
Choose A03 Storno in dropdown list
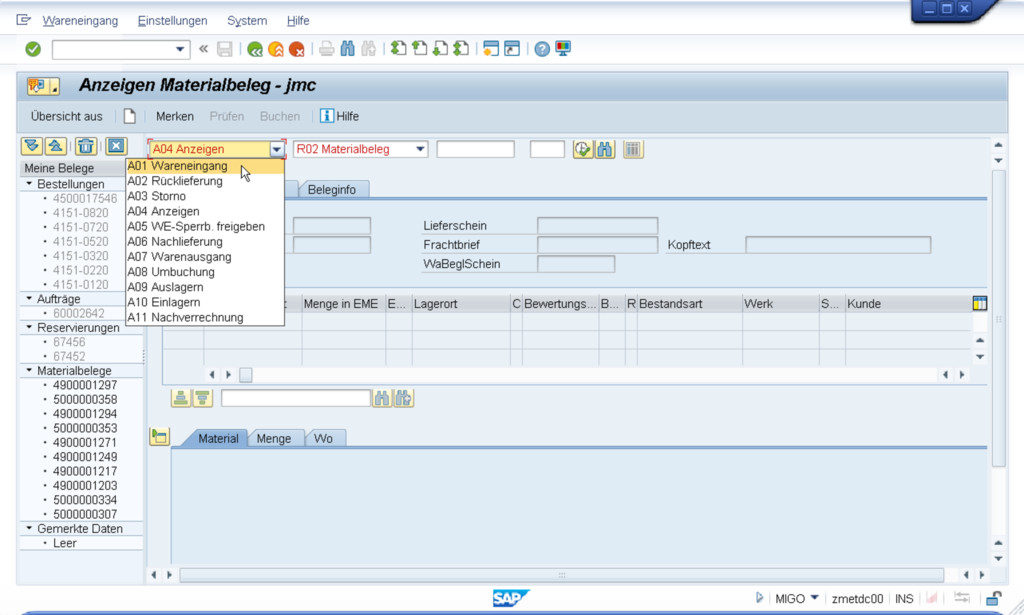[x=156, y=196]
